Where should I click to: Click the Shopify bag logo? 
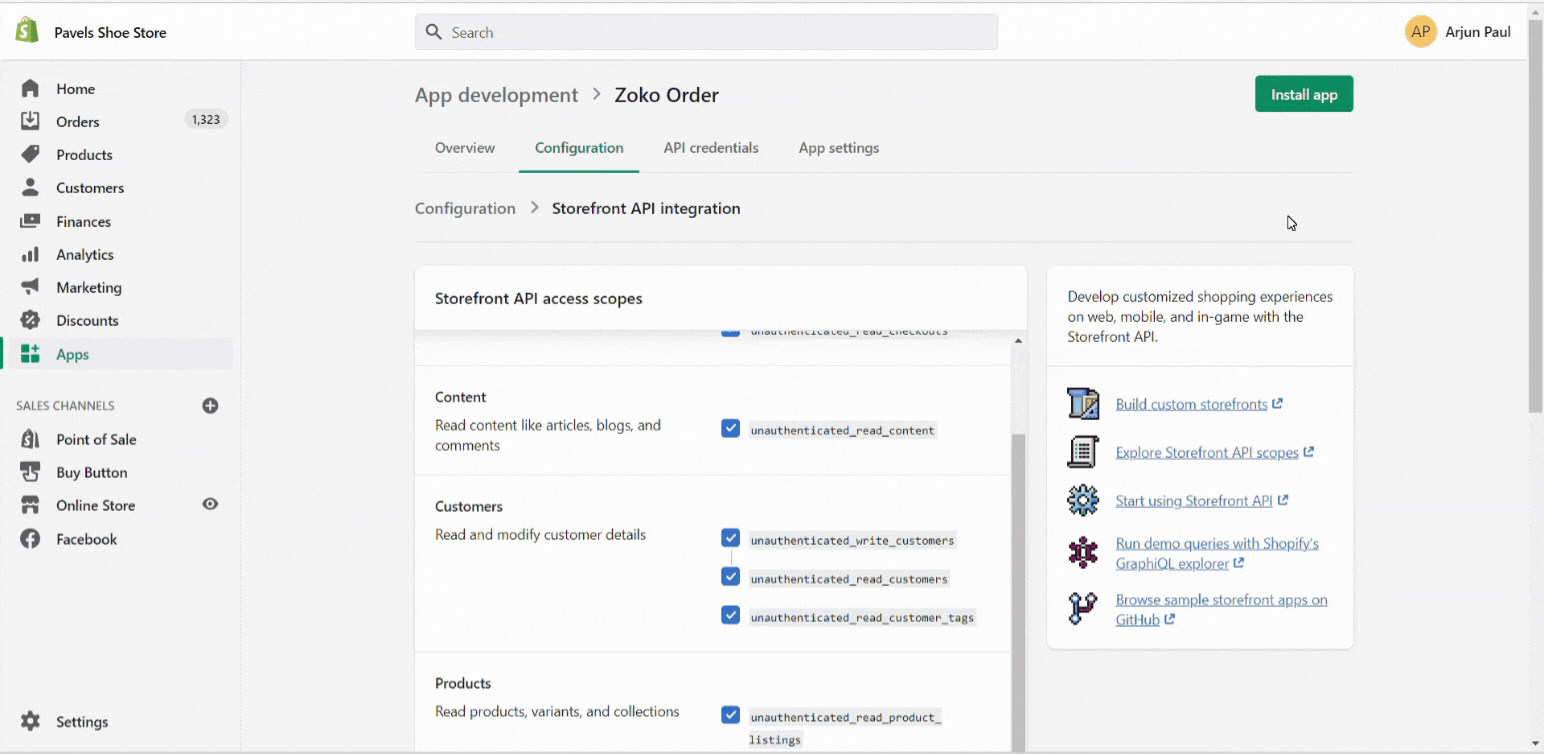[x=27, y=31]
